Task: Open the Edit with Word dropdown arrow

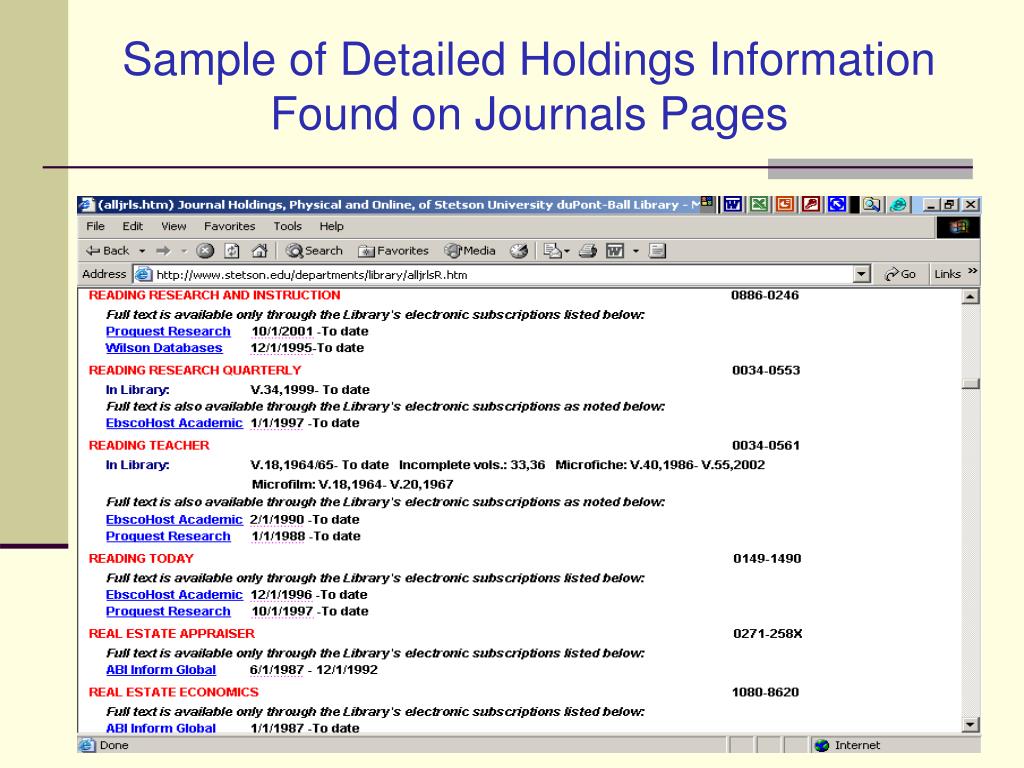Action: (635, 251)
